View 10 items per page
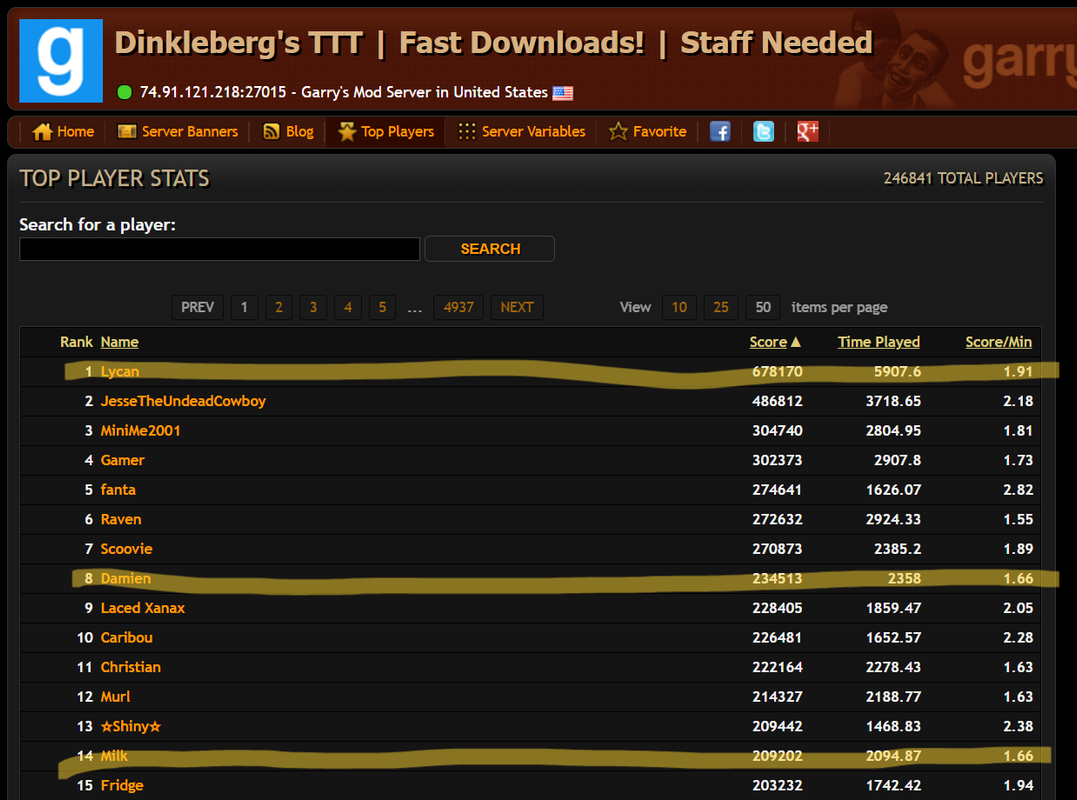Image resolution: width=1077 pixels, height=800 pixels. click(679, 307)
